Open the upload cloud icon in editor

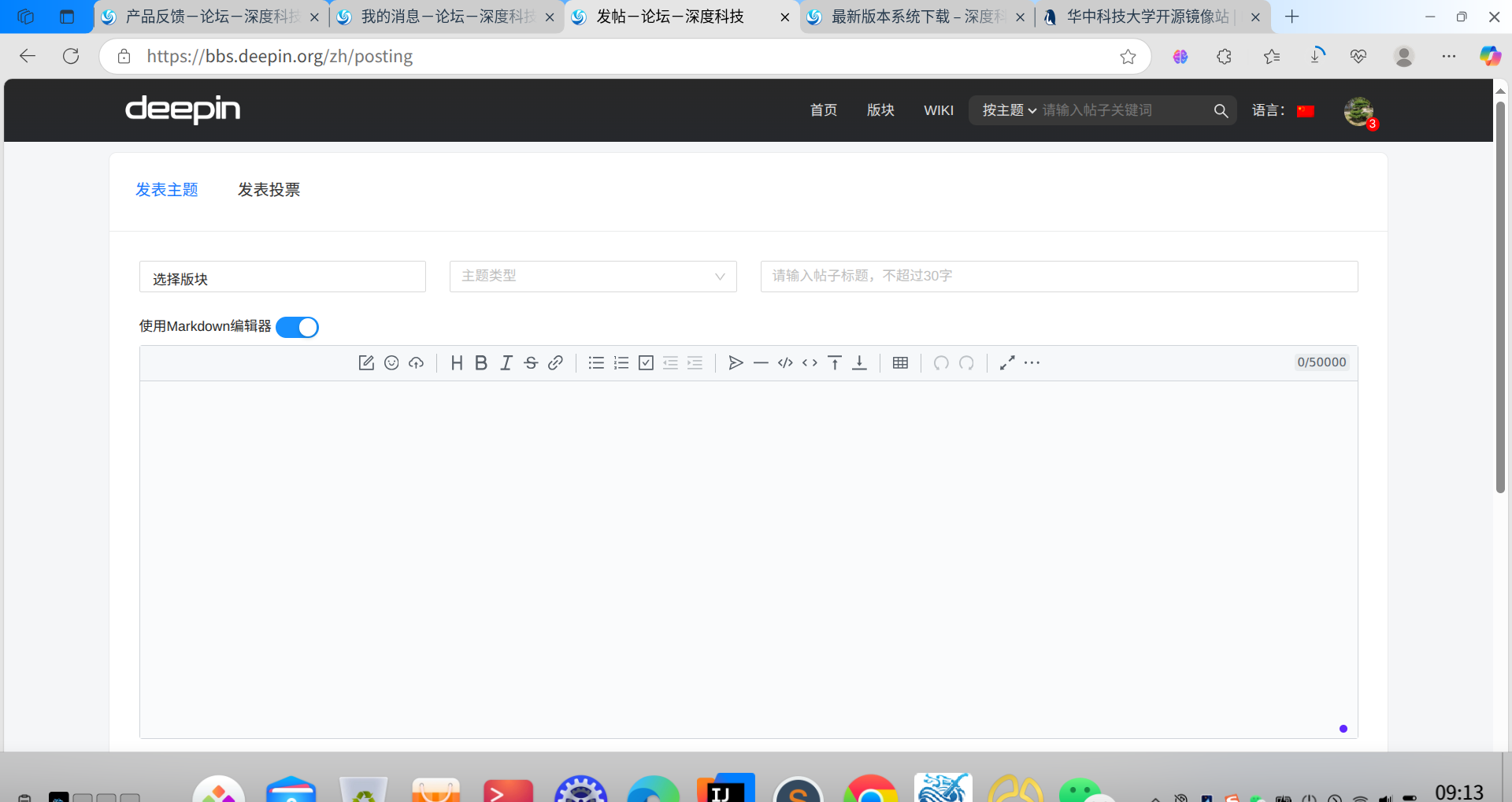click(416, 362)
